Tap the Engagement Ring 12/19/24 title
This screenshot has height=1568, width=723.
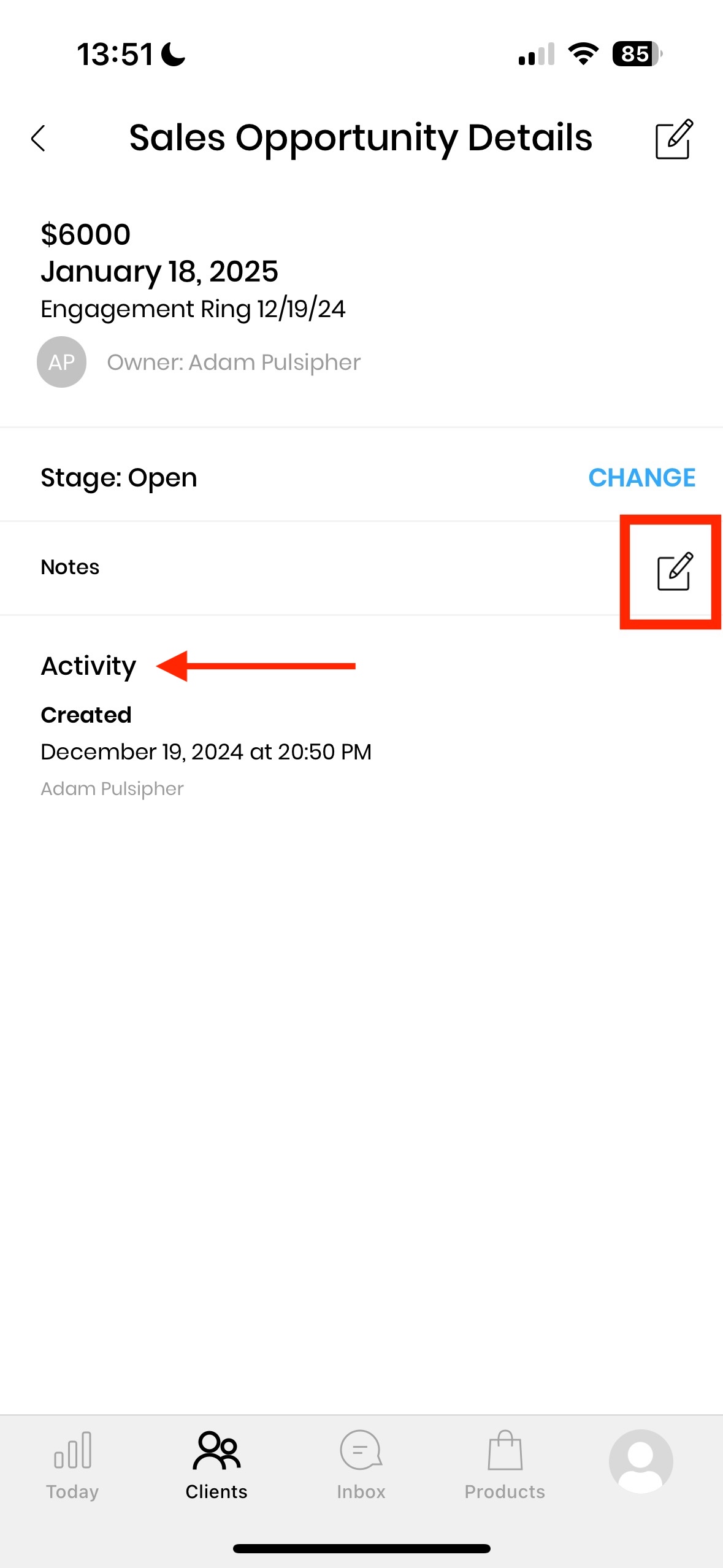pyautogui.click(x=193, y=309)
